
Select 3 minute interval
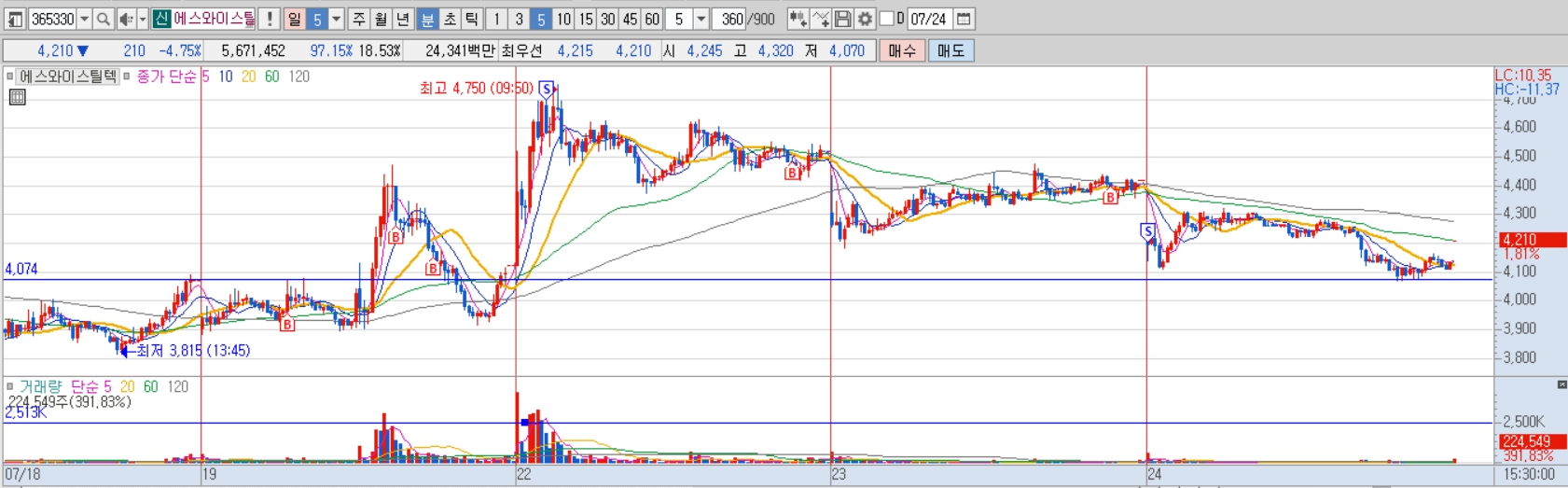[x=520, y=19]
